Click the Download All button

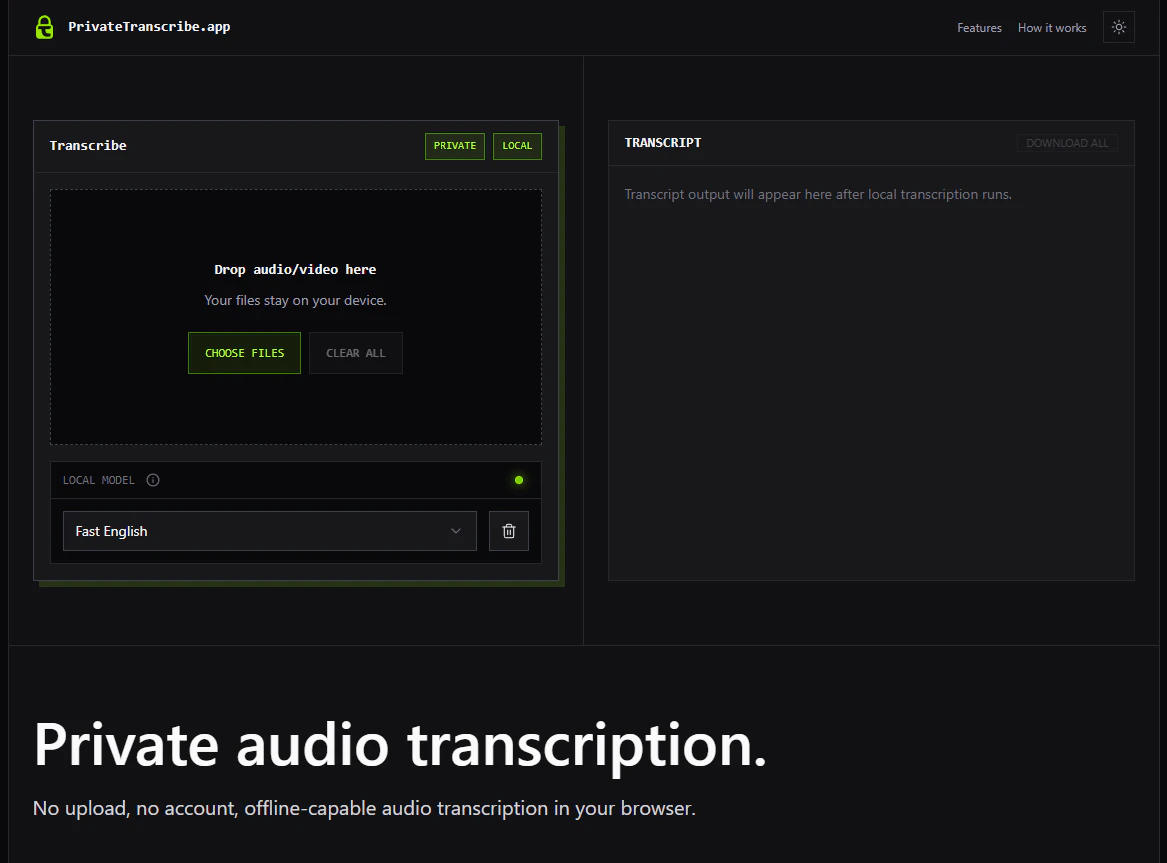[x=1067, y=144]
